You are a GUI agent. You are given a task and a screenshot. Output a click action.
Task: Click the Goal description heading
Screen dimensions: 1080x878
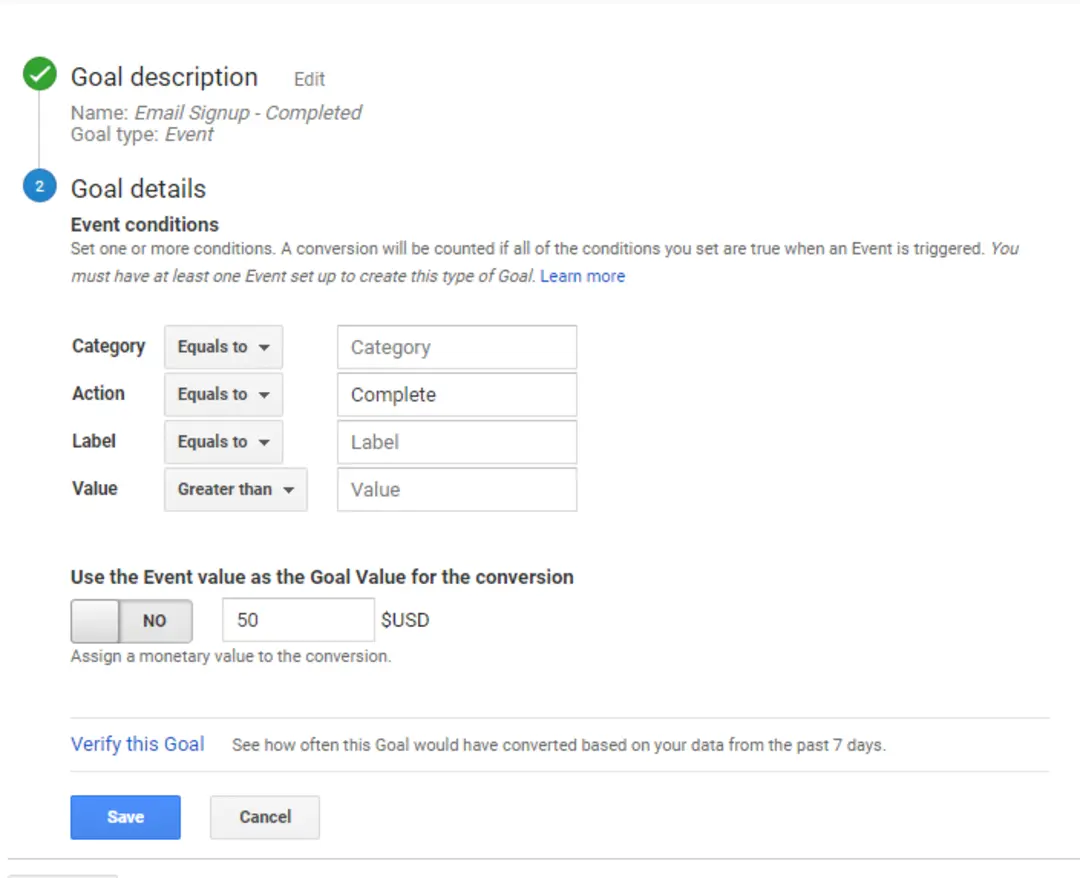coord(165,77)
